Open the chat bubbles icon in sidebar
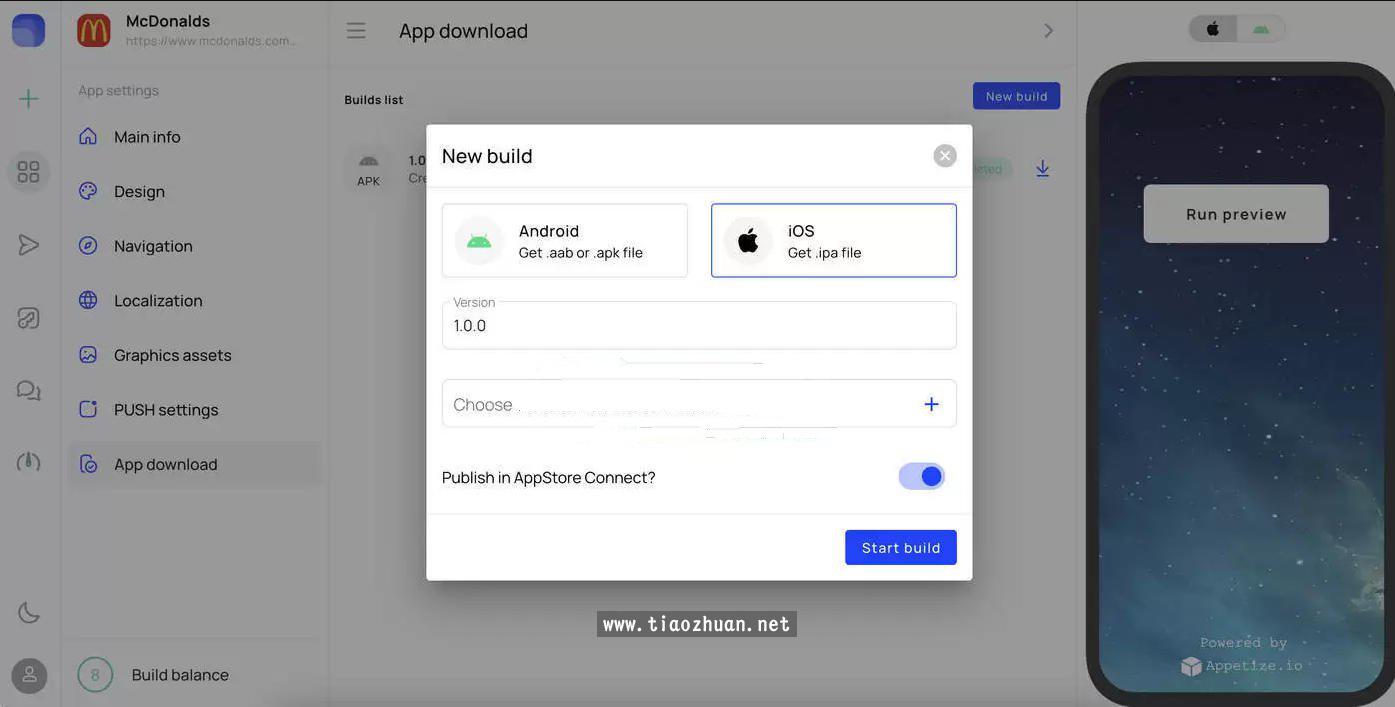The height and width of the screenshot is (707, 1395). (x=29, y=390)
